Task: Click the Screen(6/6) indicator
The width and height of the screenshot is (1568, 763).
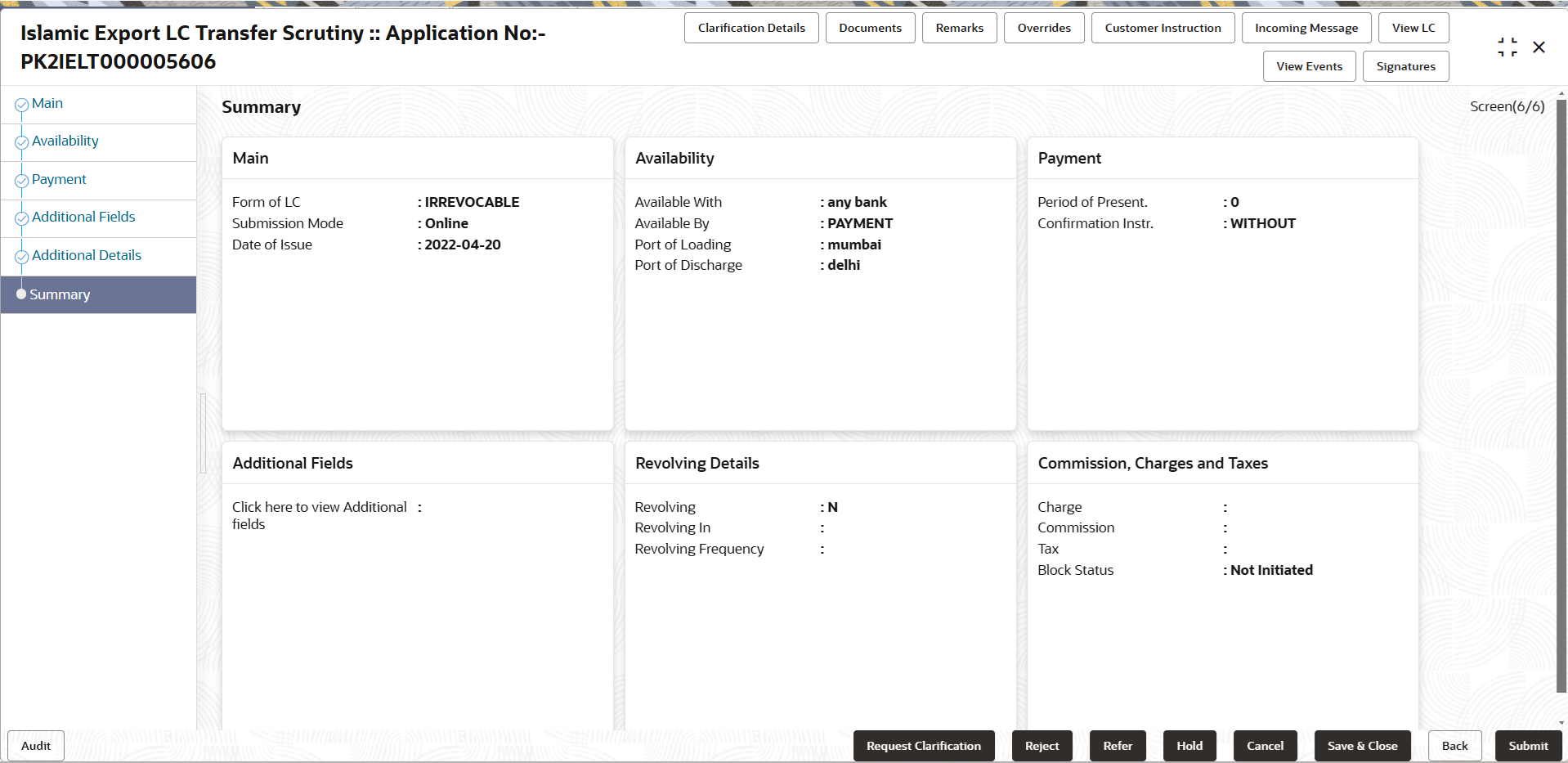Action: pos(1507,106)
